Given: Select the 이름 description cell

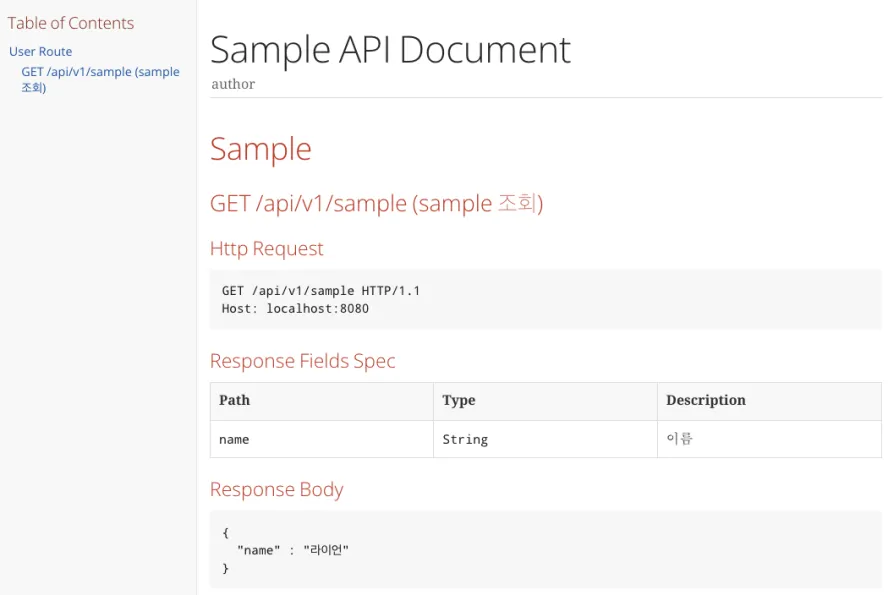Looking at the screenshot, I should point(769,439).
